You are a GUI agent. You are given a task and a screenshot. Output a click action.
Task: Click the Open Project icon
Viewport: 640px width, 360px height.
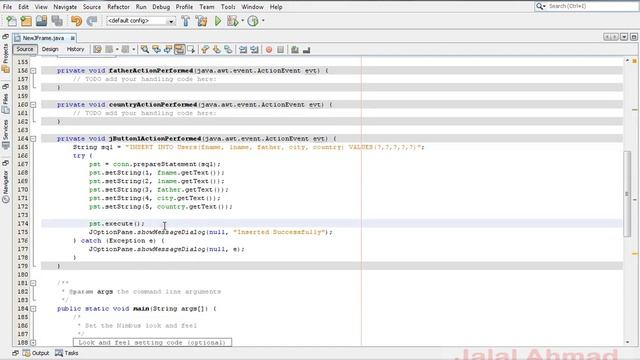pyautogui.click(x=41, y=21)
